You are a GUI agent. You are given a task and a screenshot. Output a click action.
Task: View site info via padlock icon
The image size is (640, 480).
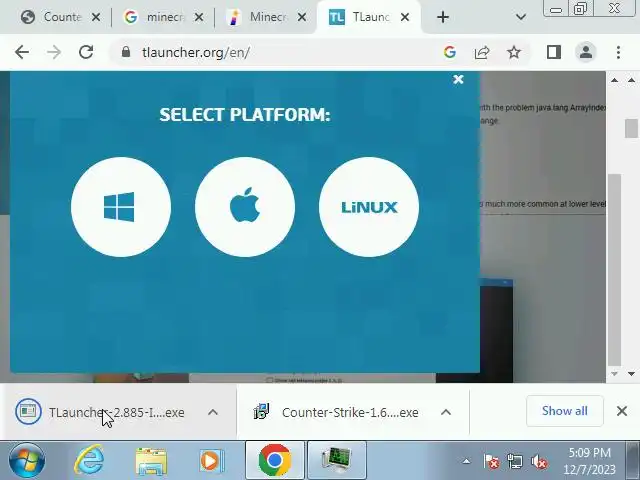click(x=126, y=52)
